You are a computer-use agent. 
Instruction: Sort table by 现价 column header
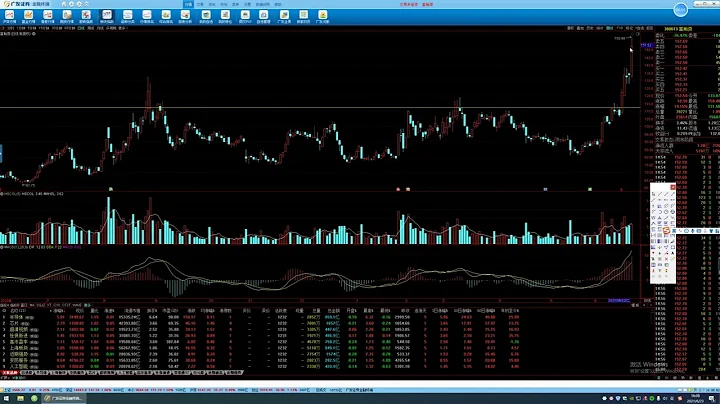(x=79, y=311)
